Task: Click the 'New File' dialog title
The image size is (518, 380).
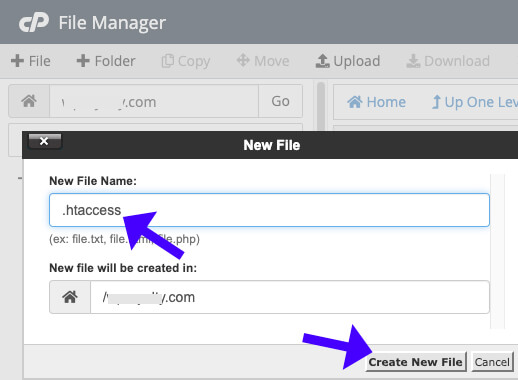Action: tap(272, 145)
